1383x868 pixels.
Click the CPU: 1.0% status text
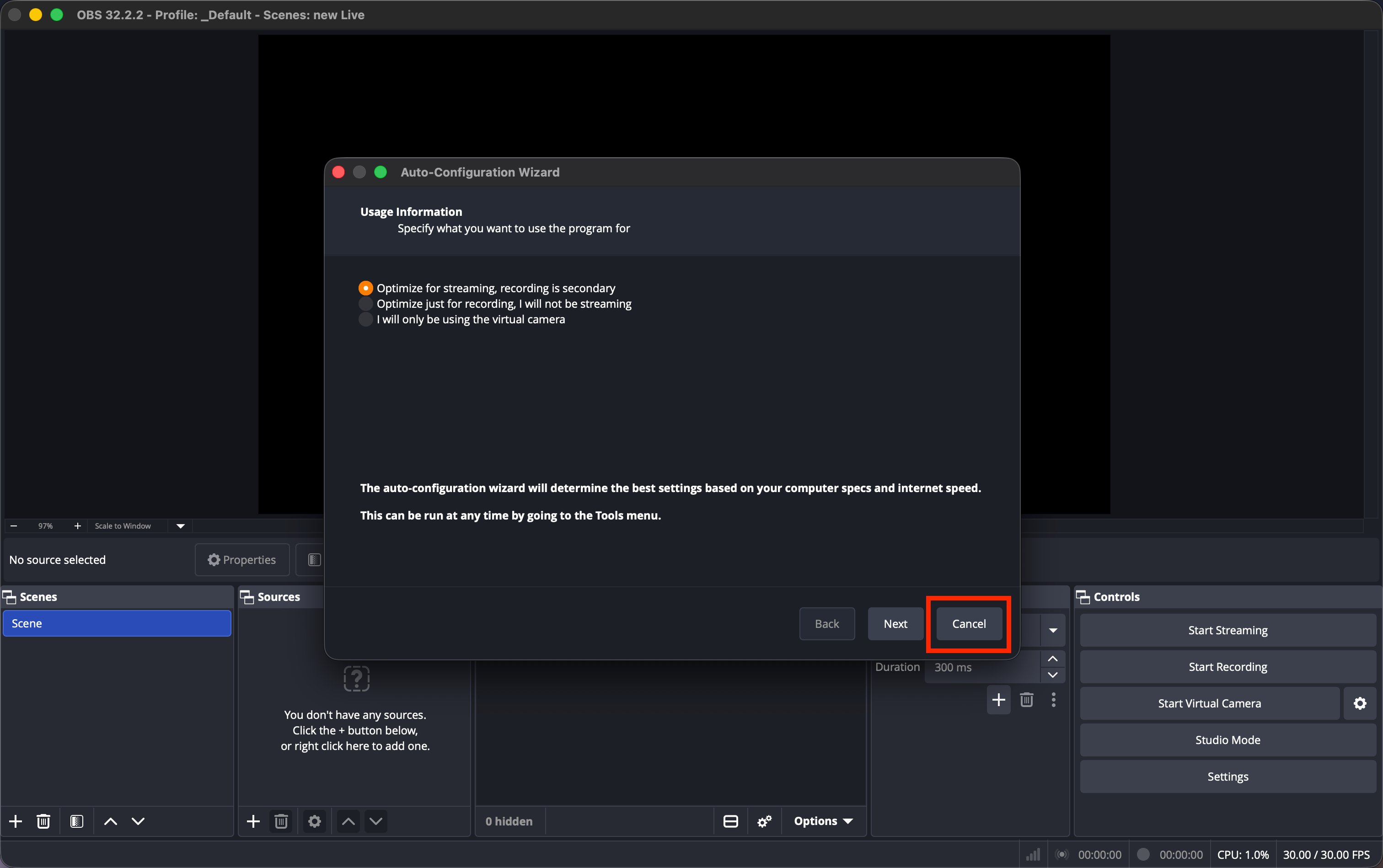click(x=1243, y=855)
